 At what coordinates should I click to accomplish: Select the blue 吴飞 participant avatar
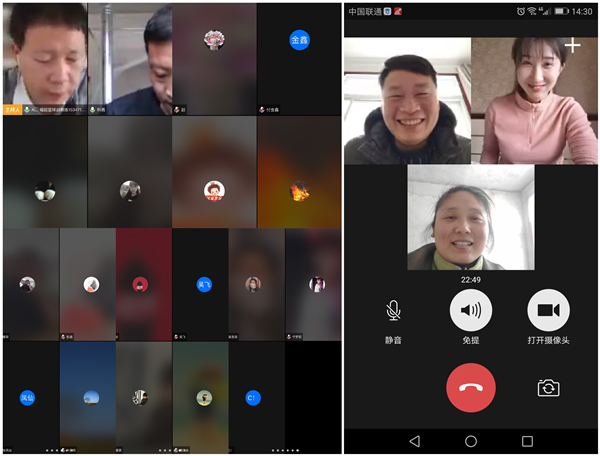click(x=204, y=284)
